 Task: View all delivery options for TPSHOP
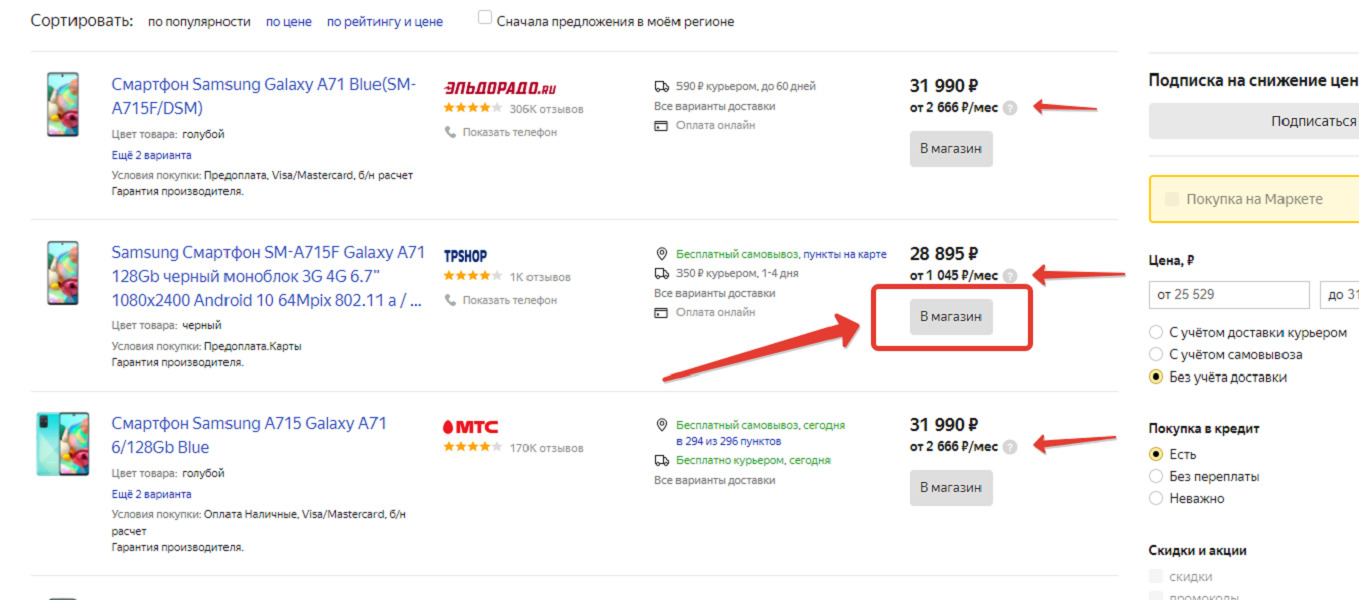[715, 293]
